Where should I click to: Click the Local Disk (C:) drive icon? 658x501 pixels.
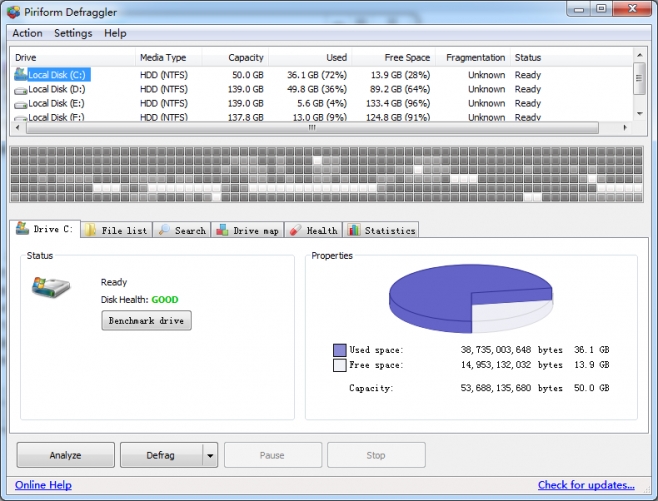click(x=21, y=75)
